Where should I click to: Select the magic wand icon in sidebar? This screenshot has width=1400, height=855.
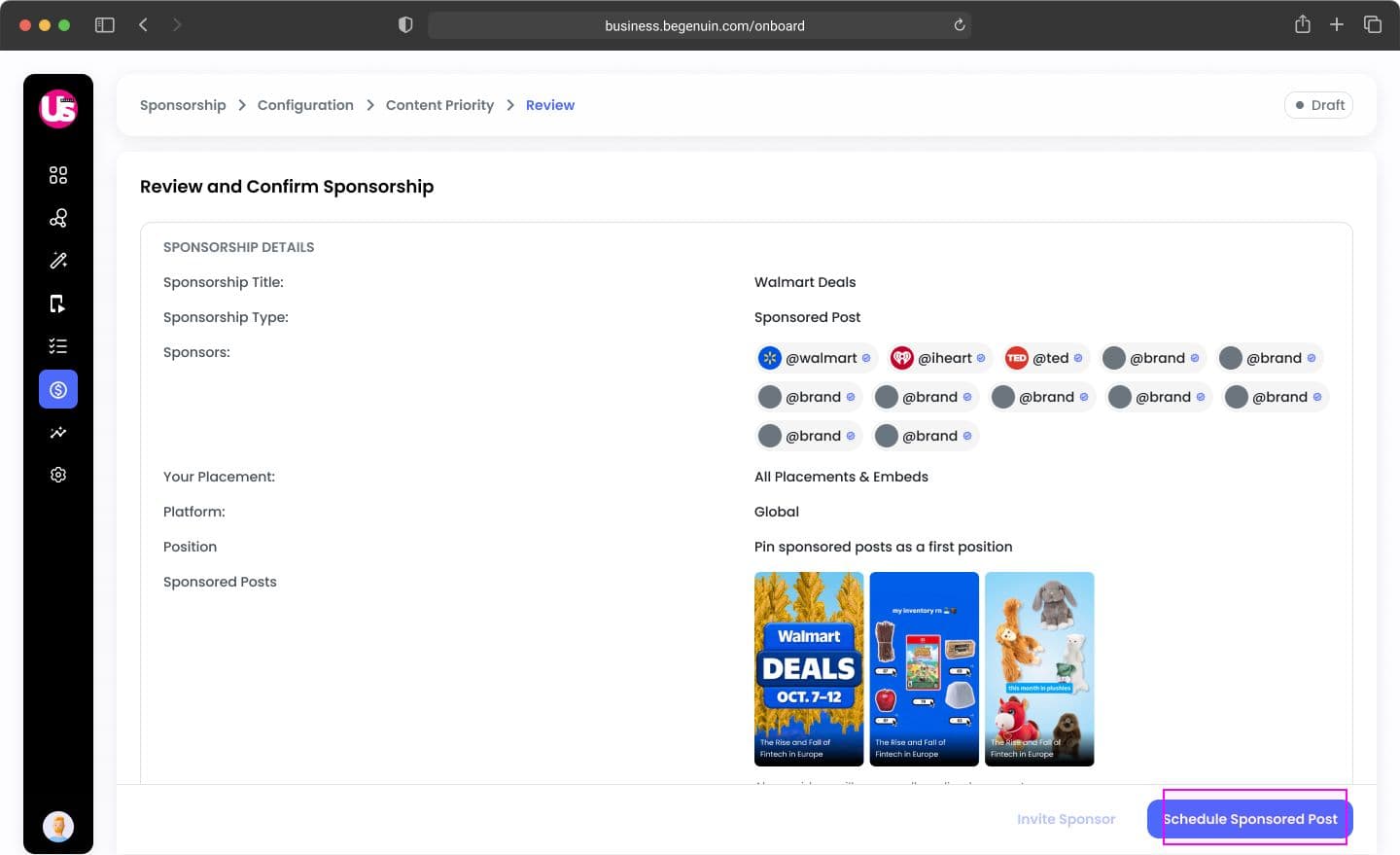(x=58, y=261)
